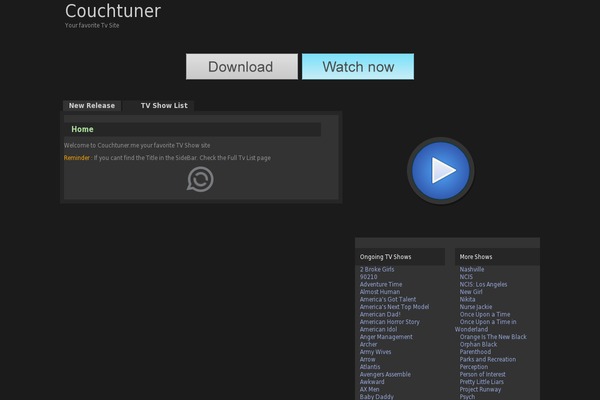The width and height of the screenshot is (600, 400).
Task: Open the Project Runway link
Action: coord(480,389)
